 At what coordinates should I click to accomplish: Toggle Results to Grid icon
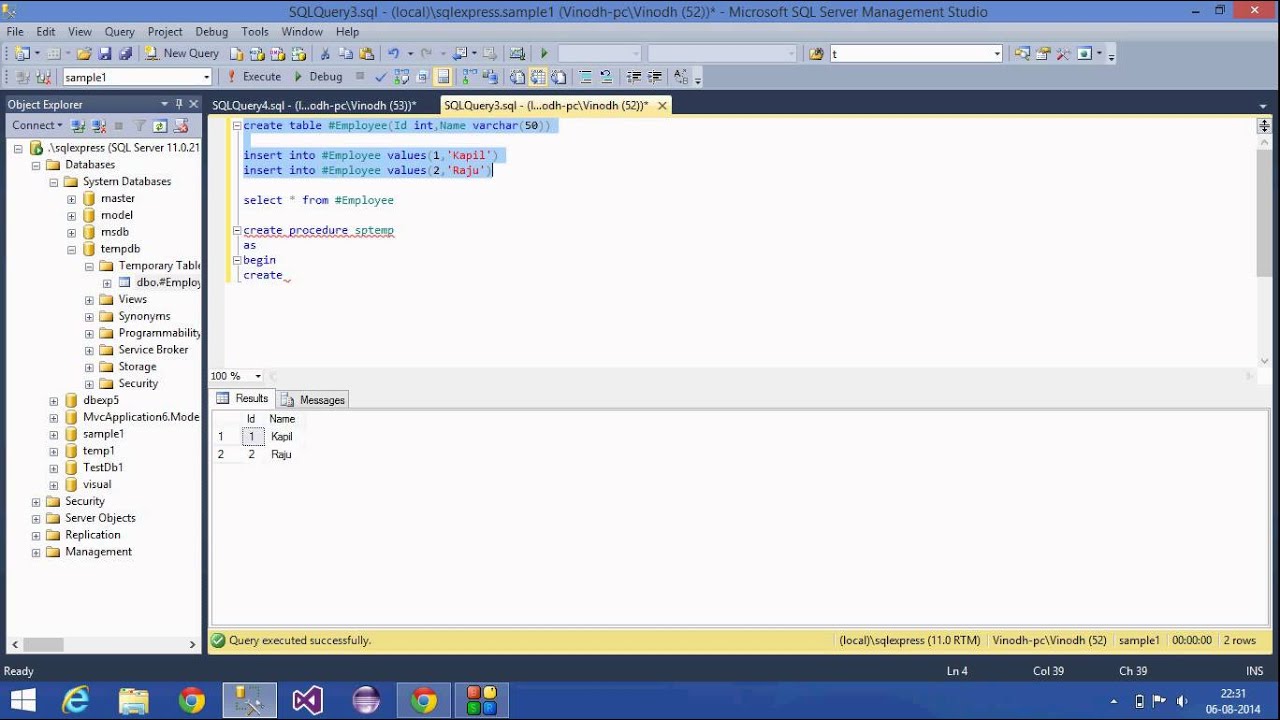pyautogui.click(x=538, y=76)
